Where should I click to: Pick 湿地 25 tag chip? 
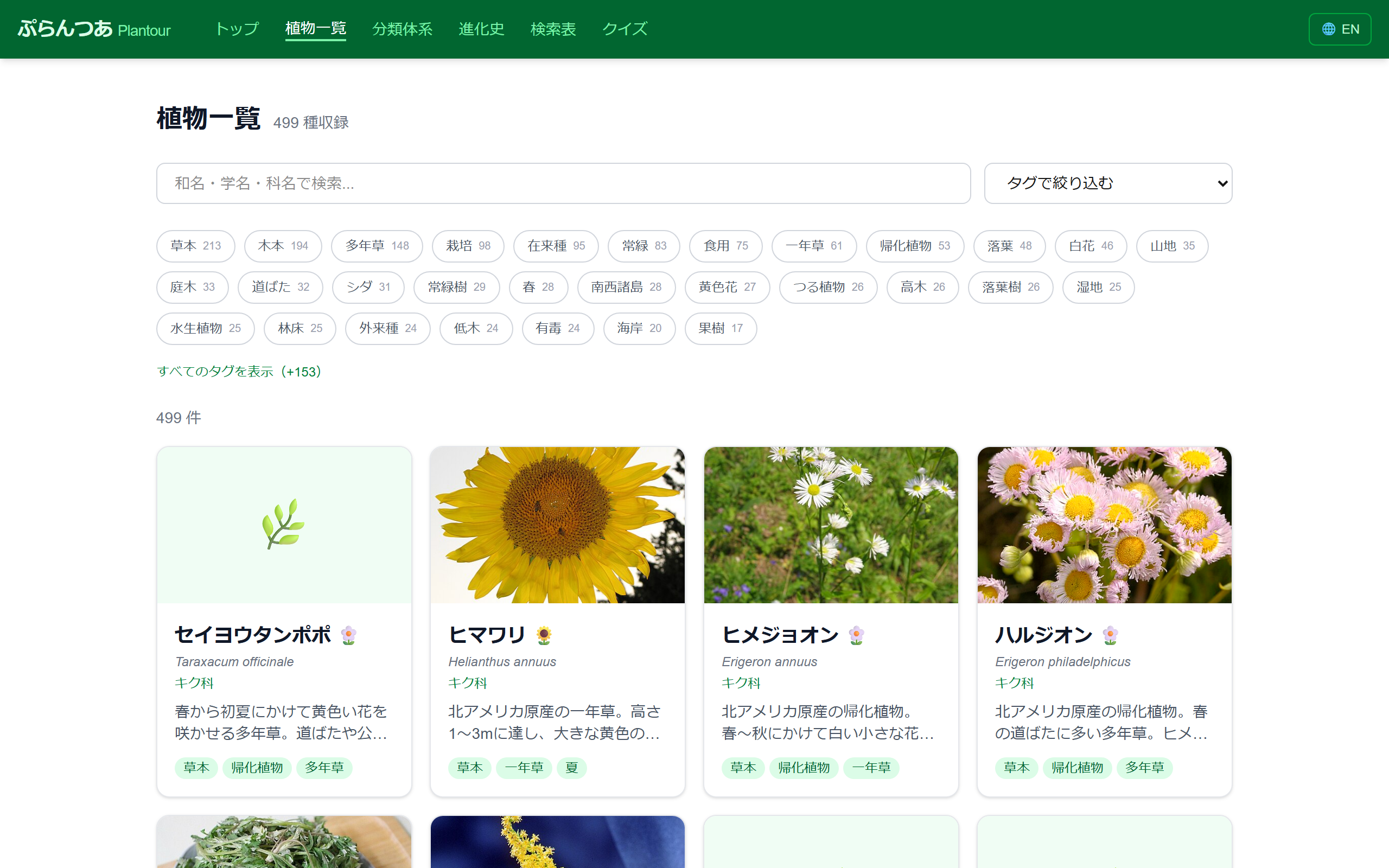click(1099, 287)
